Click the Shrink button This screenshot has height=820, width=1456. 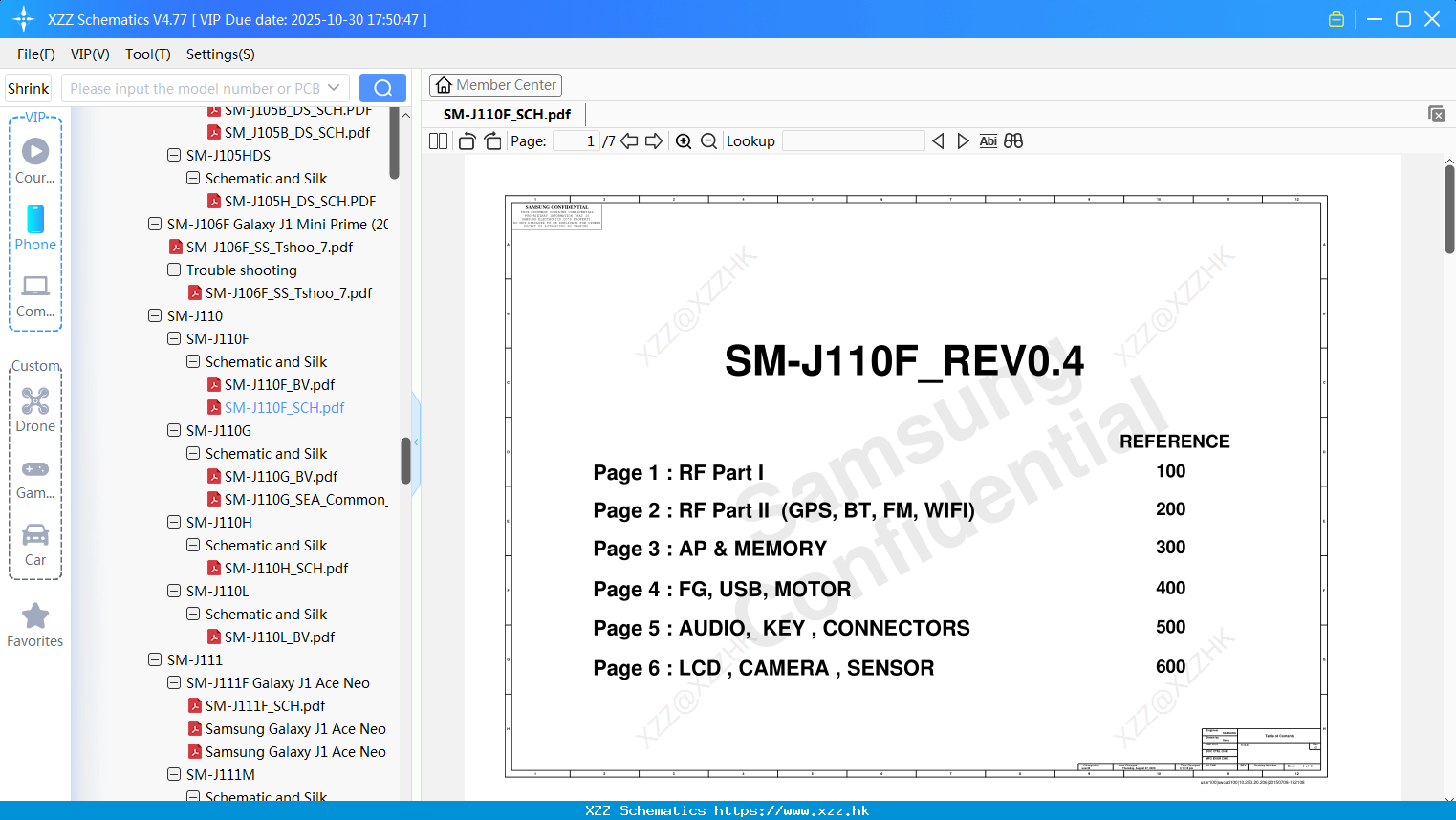[28, 88]
